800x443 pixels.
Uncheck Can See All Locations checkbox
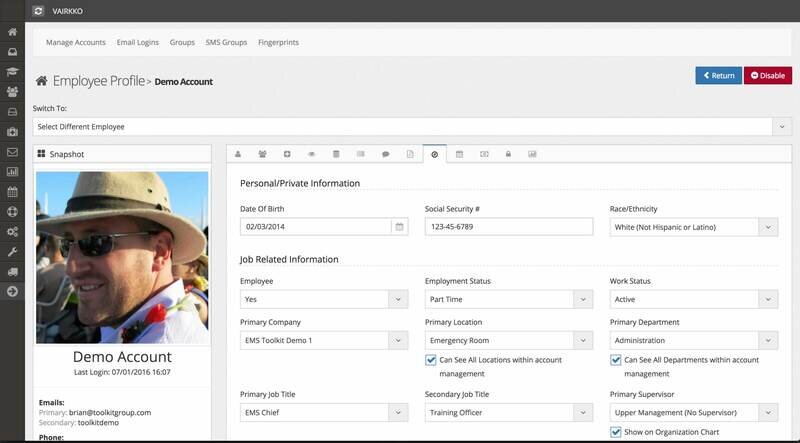coord(431,360)
